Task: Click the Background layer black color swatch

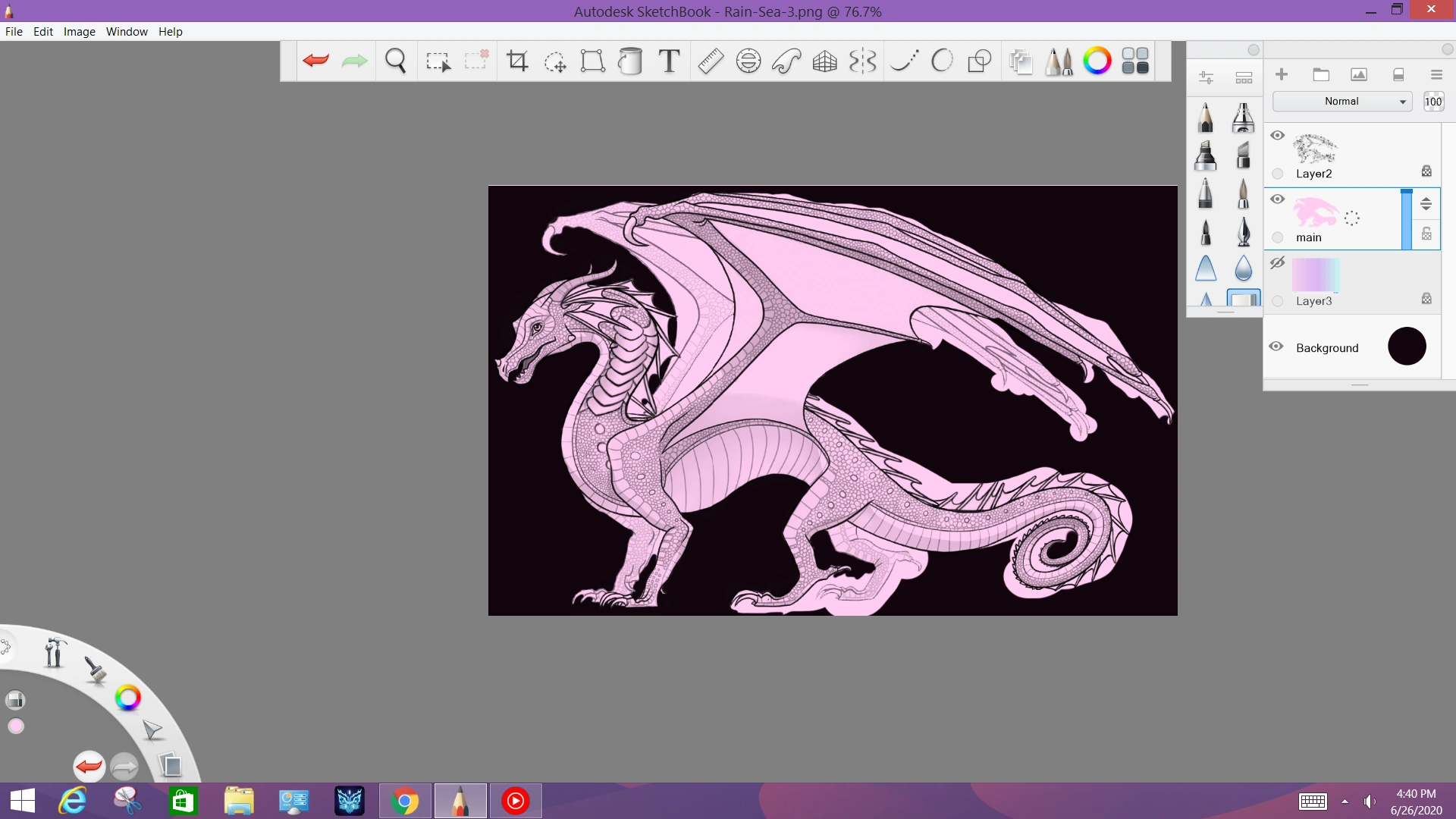Action: coord(1407,347)
